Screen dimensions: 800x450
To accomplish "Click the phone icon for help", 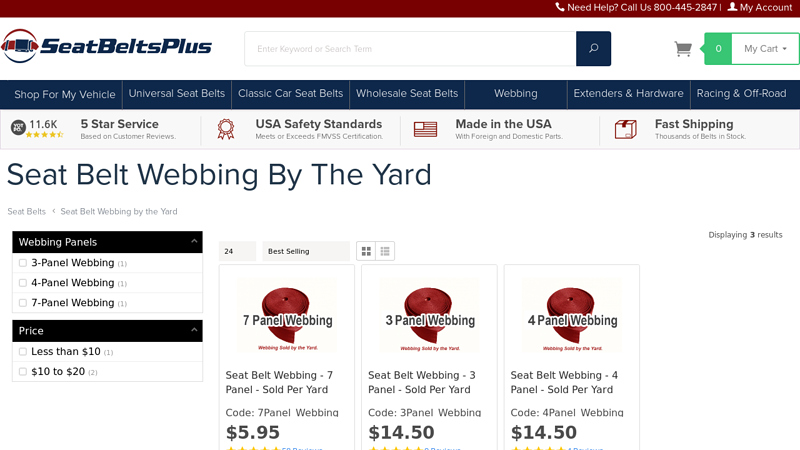I will [x=560, y=7].
